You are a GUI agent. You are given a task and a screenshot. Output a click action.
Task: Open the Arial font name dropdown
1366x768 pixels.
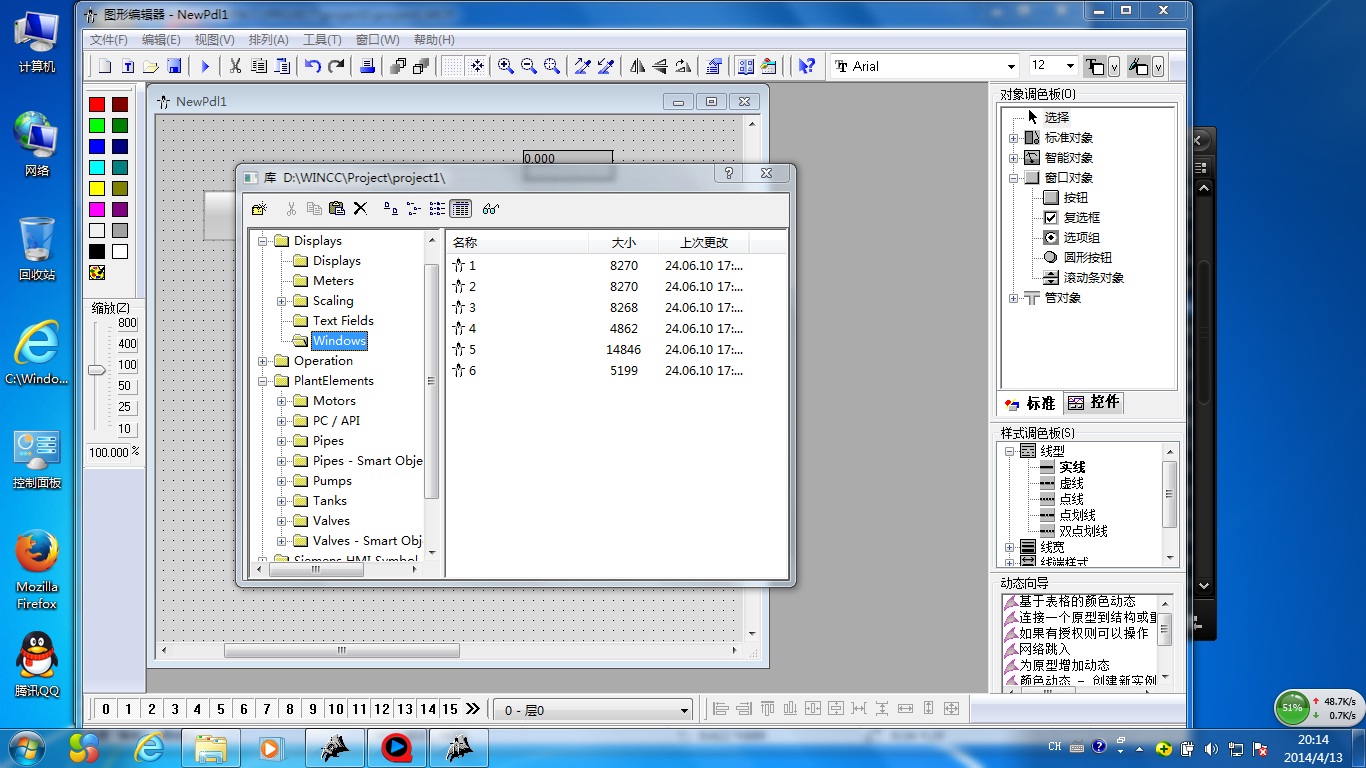click(x=1011, y=66)
